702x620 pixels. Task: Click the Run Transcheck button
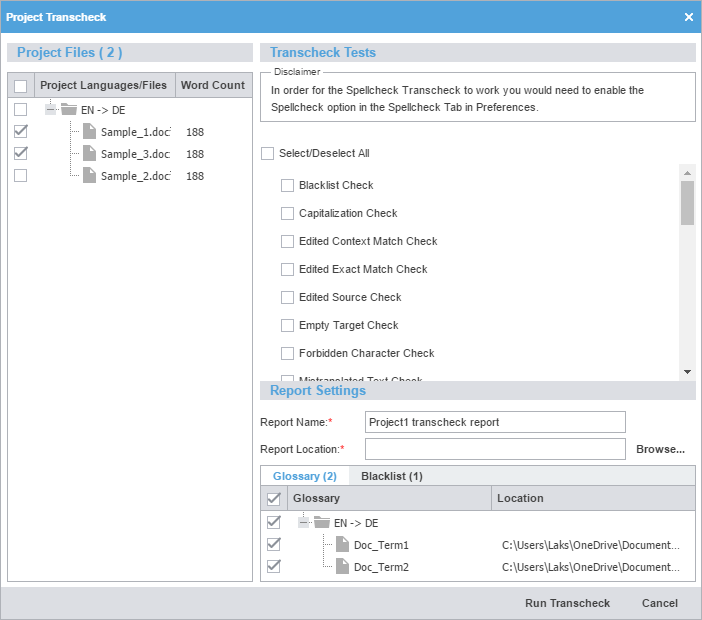[x=567, y=603]
